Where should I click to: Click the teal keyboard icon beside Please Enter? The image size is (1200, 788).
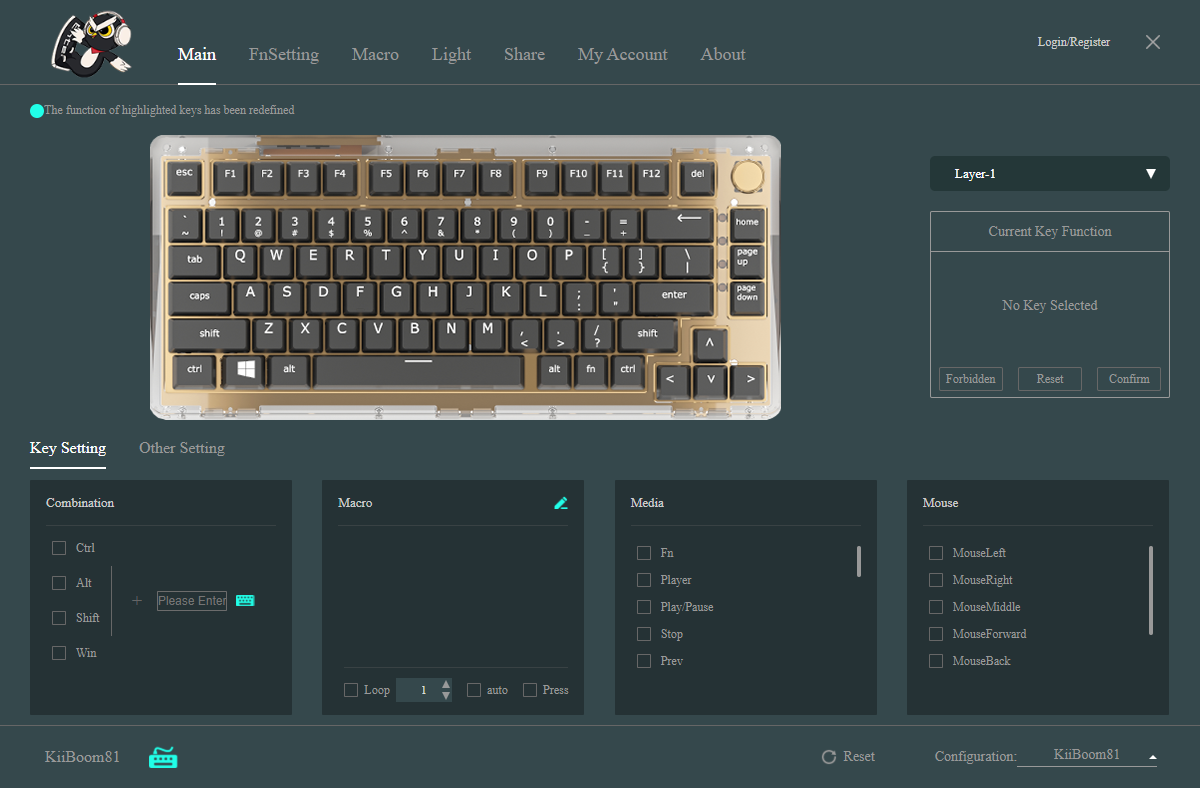click(245, 600)
